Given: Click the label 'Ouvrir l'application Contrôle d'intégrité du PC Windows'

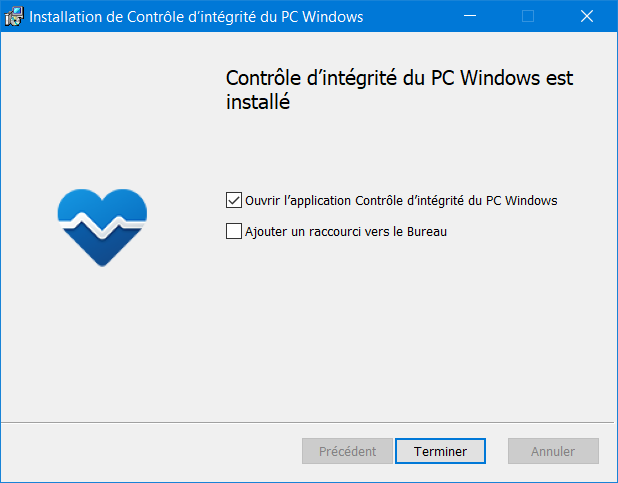Looking at the screenshot, I should (x=401, y=200).
